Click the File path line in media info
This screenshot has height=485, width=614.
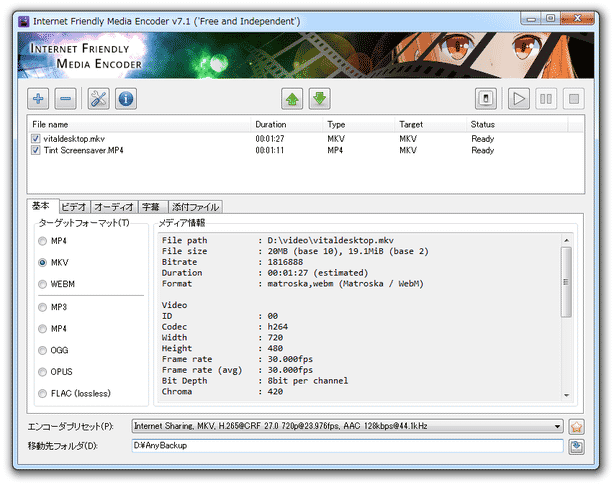278,240
